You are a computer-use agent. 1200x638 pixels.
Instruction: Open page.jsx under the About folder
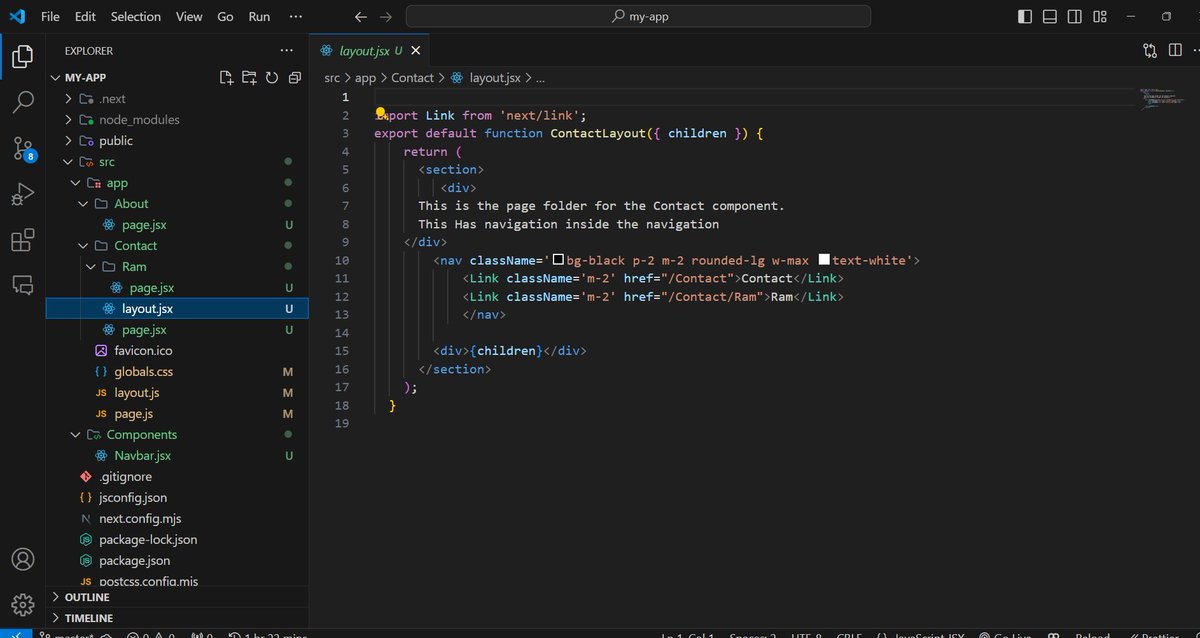[x=143, y=225]
